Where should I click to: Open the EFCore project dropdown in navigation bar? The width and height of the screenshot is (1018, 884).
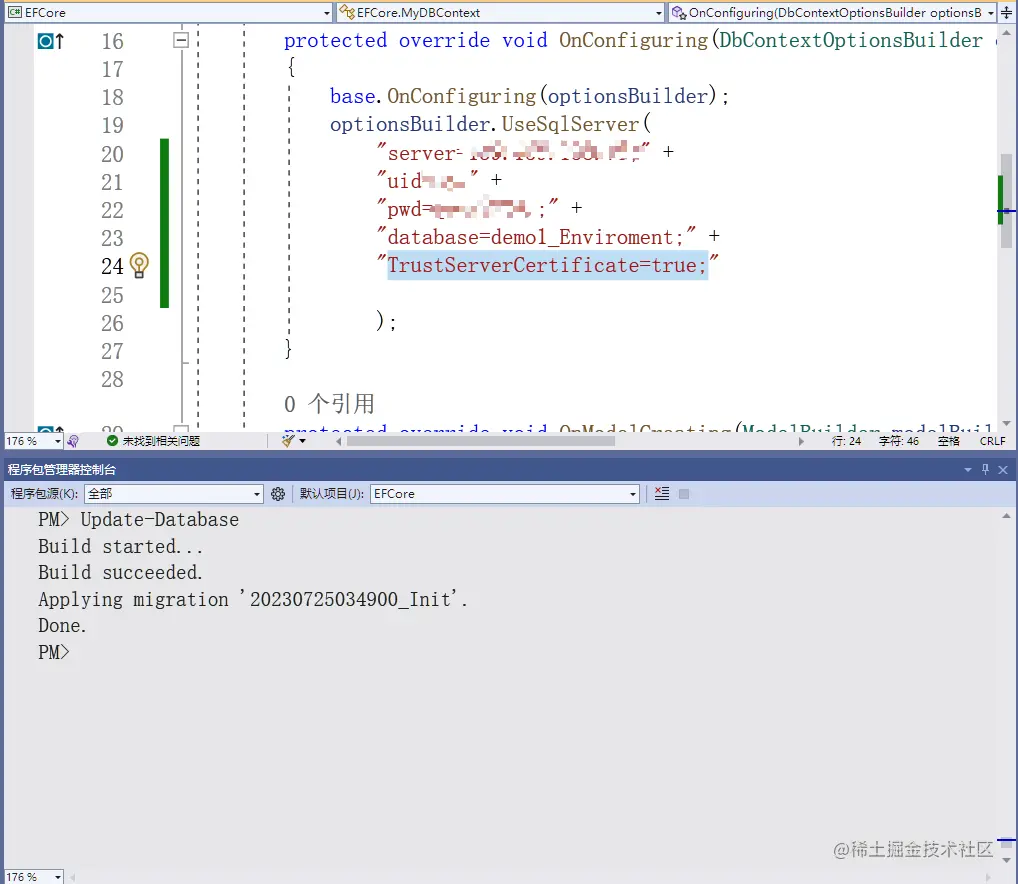tap(169, 12)
